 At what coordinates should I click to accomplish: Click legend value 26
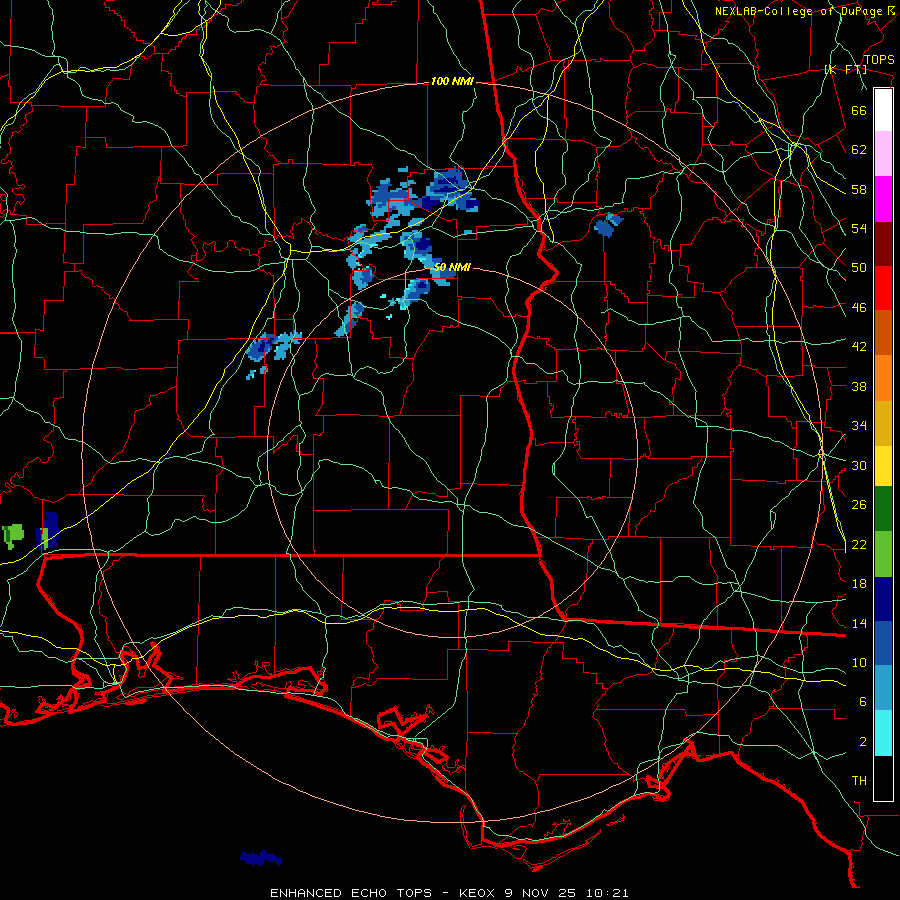coord(859,505)
